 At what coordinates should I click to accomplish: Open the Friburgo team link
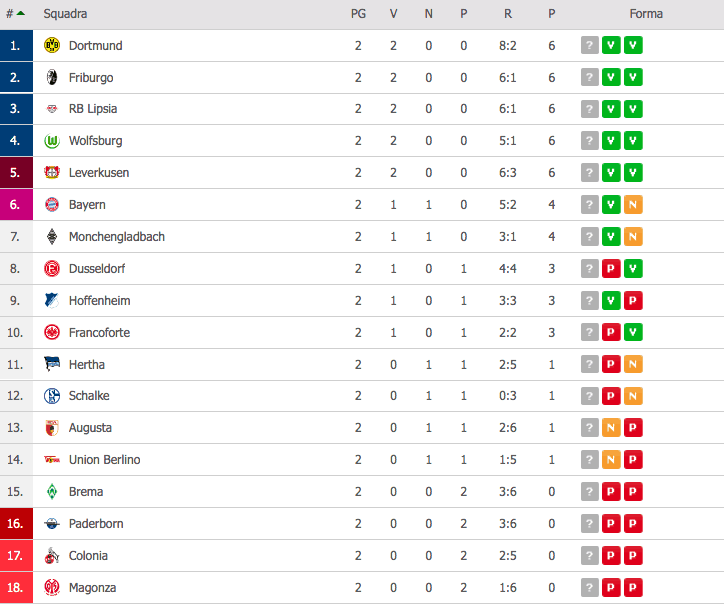(x=91, y=78)
